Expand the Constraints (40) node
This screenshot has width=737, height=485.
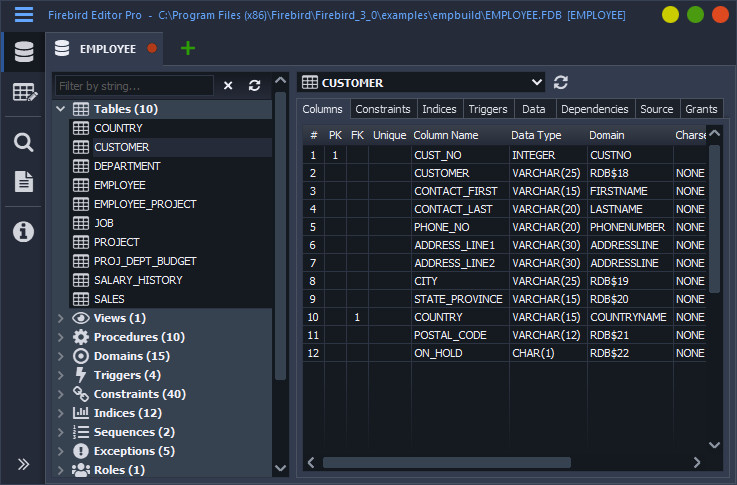(61, 394)
